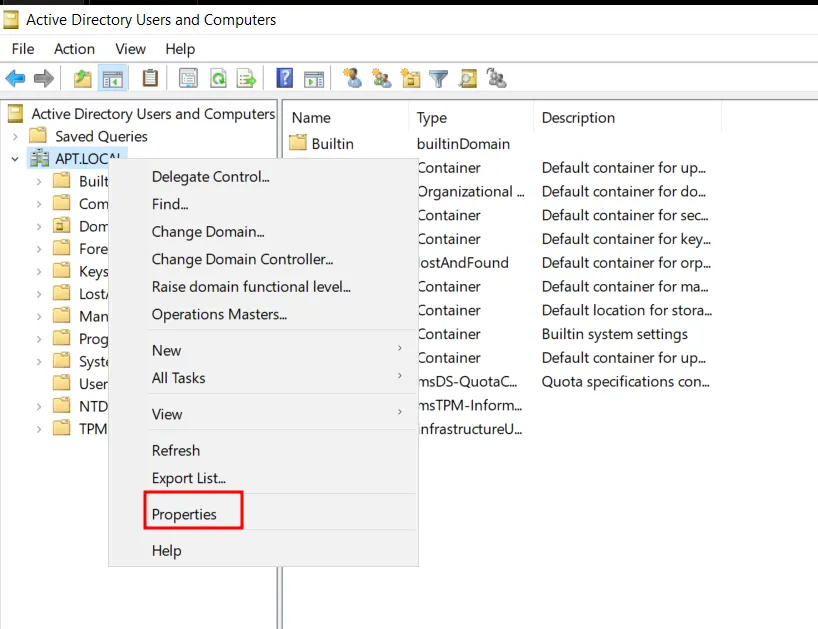Click the Create new user icon
This screenshot has width=818, height=629.
(x=352, y=78)
